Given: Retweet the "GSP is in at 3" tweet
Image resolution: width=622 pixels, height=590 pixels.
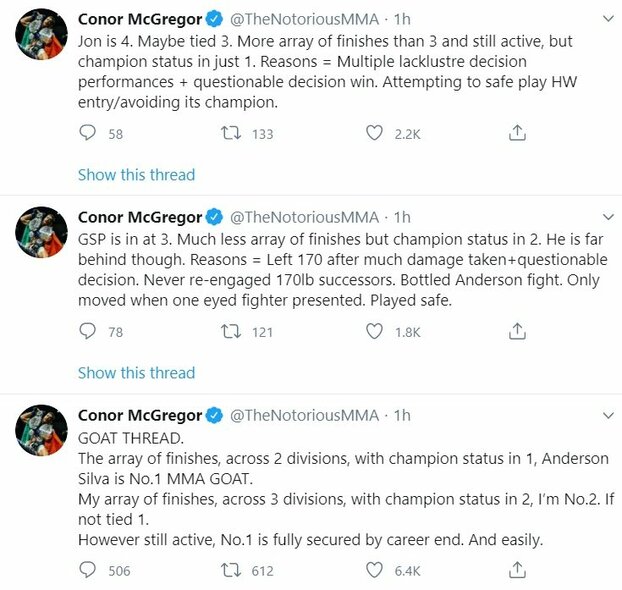Looking at the screenshot, I should pos(234,331).
